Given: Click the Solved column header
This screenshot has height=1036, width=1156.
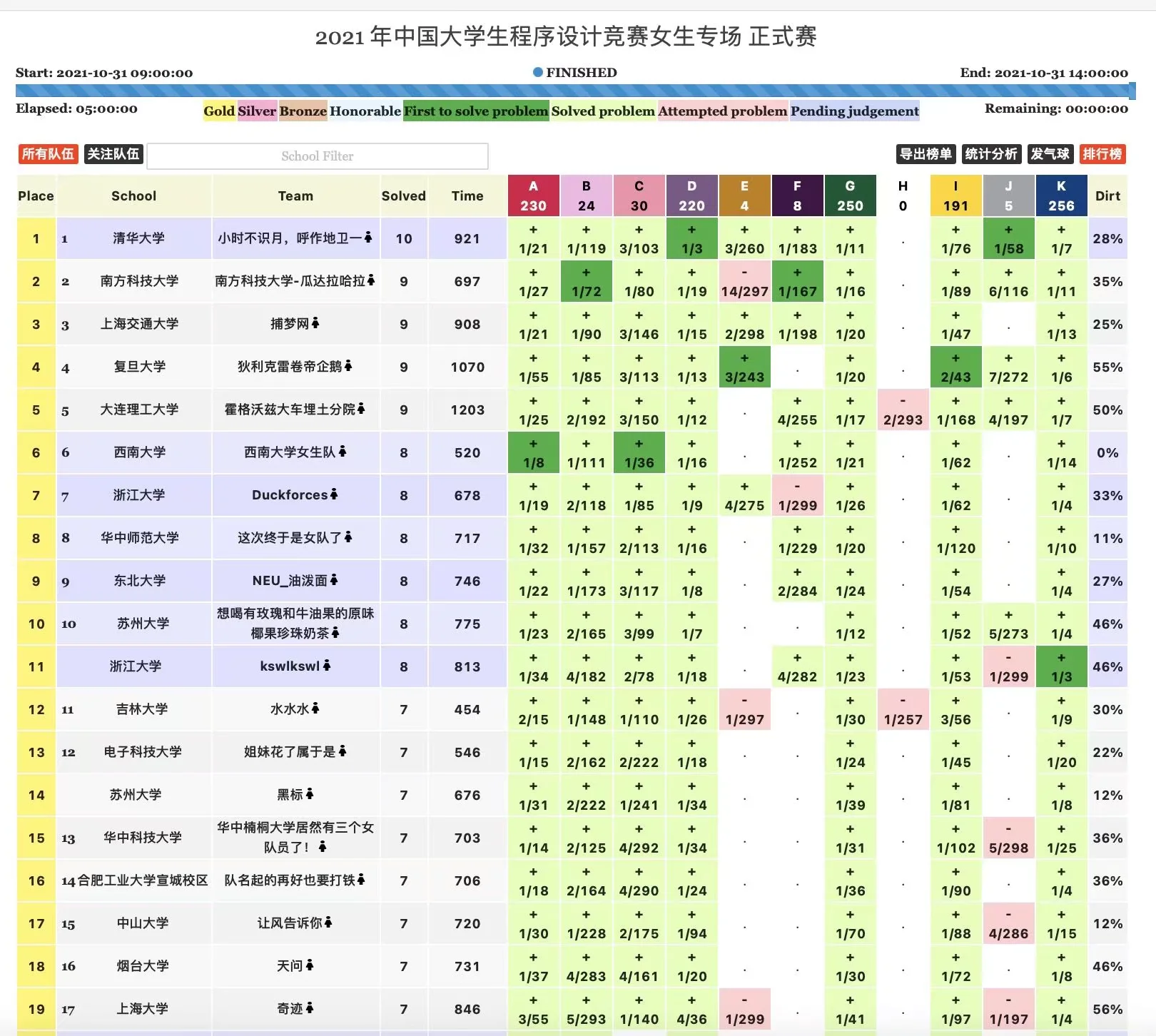Looking at the screenshot, I should pyautogui.click(x=403, y=195).
